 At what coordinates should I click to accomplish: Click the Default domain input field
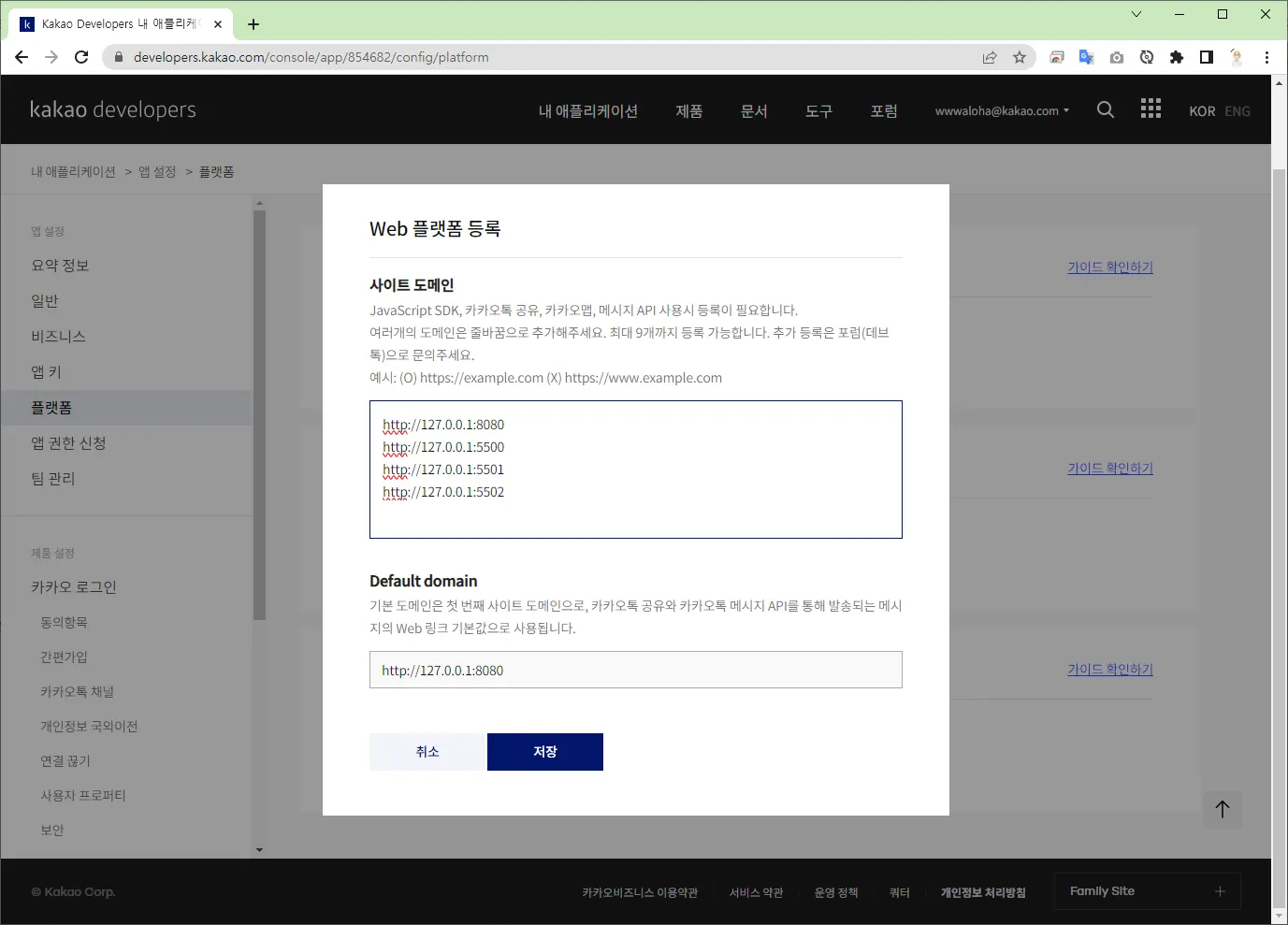pyautogui.click(x=636, y=670)
